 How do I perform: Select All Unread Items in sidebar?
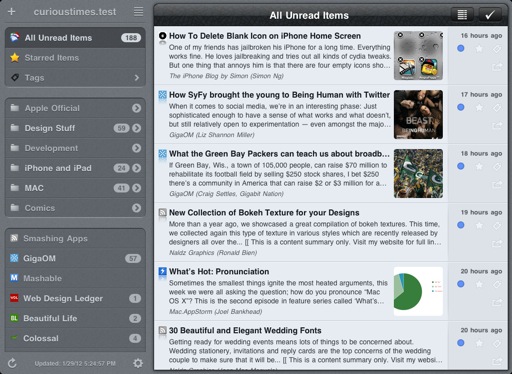click(75, 38)
